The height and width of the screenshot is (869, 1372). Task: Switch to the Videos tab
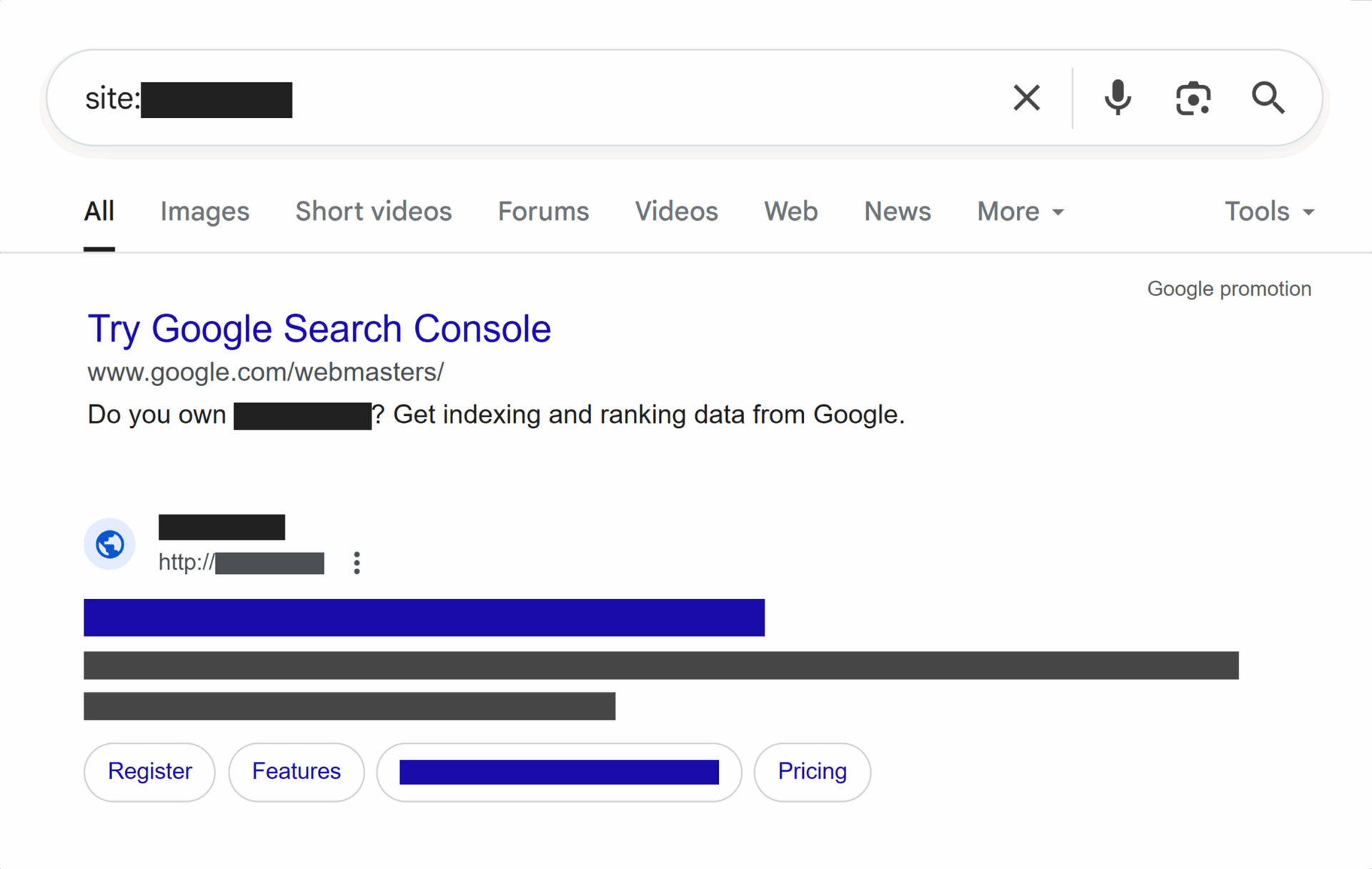(x=677, y=212)
